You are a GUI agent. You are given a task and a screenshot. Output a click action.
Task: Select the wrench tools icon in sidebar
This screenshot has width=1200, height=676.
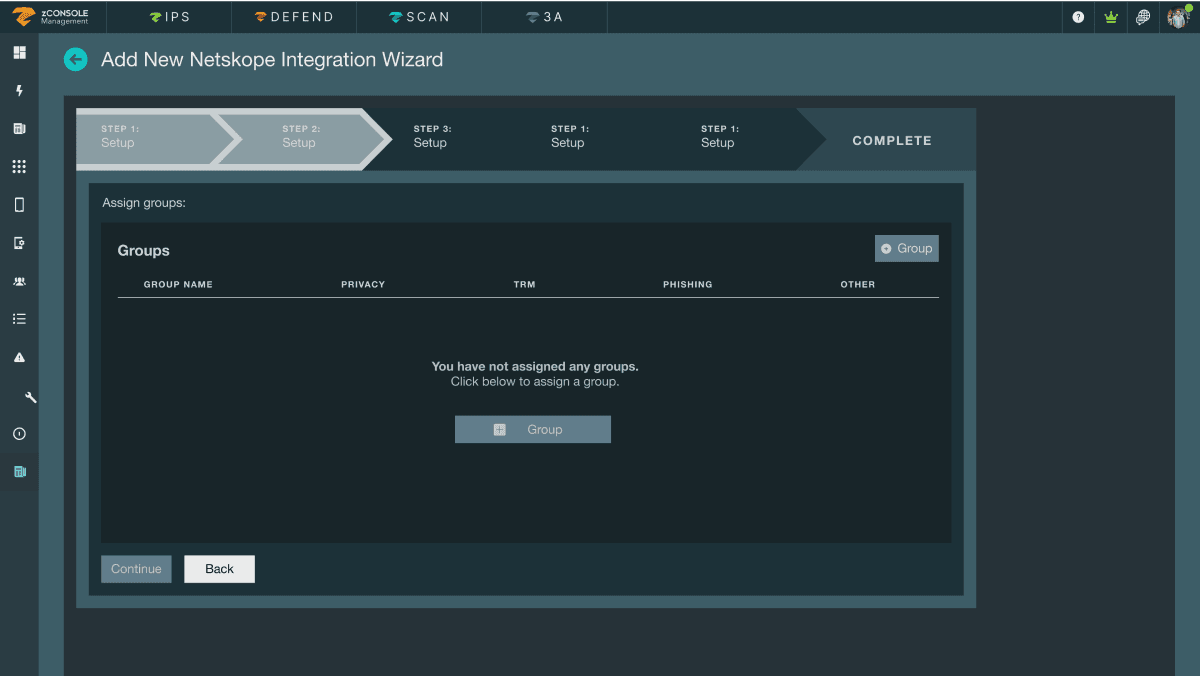click(18, 396)
